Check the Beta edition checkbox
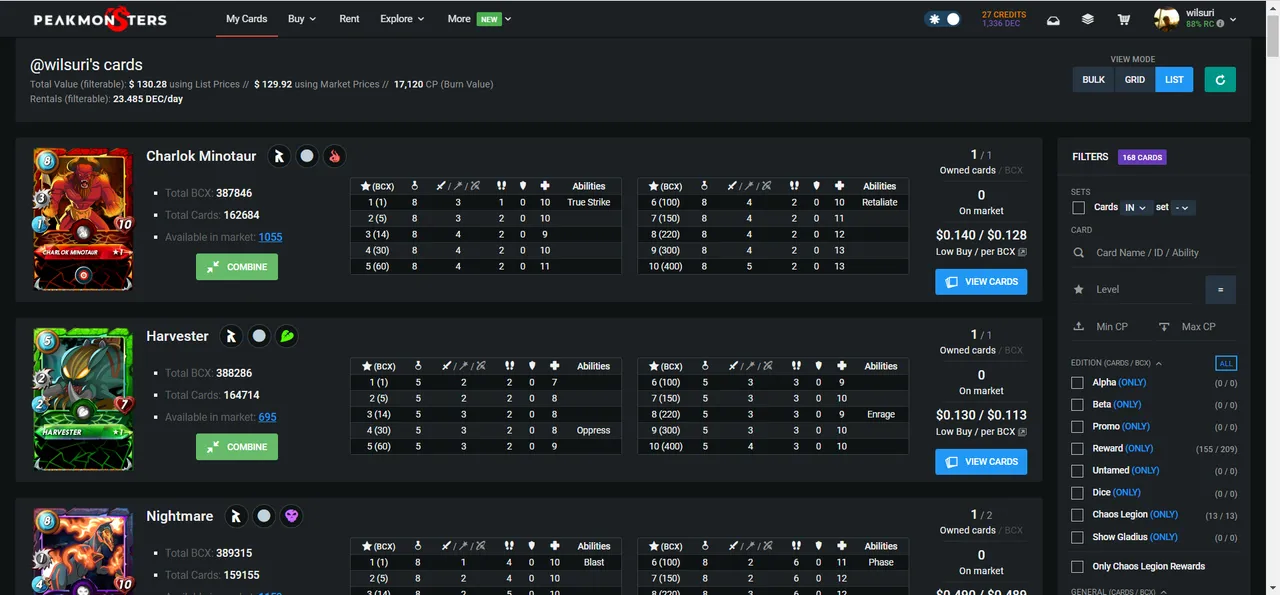The height and width of the screenshot is (595, 1280). coord(1078,405)
